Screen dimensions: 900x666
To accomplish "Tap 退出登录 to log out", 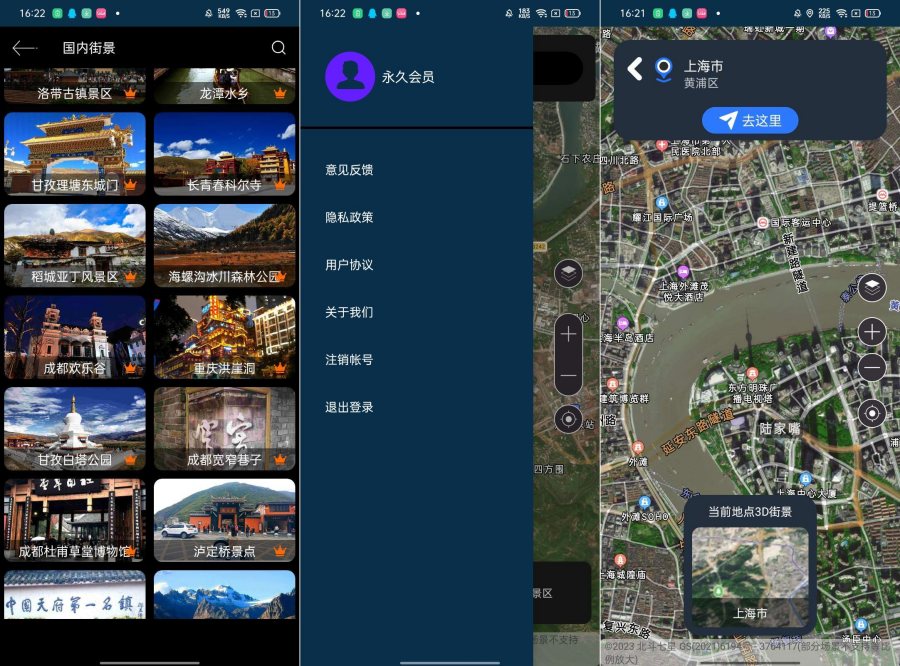I will click(349, 407).
